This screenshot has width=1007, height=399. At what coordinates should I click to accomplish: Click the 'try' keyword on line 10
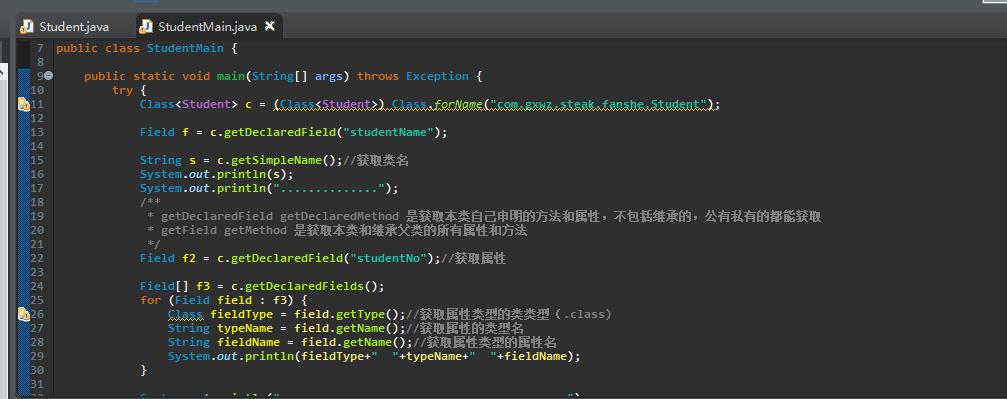(x=122, y=90)
